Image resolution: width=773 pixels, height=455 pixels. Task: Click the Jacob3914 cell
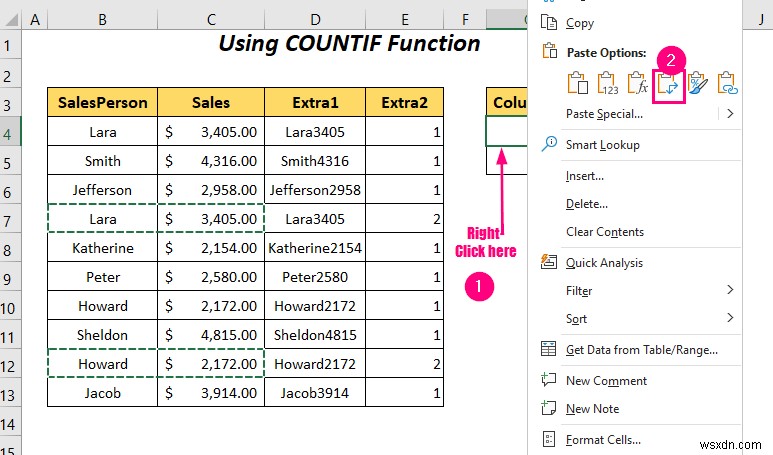tap(315, 392)
